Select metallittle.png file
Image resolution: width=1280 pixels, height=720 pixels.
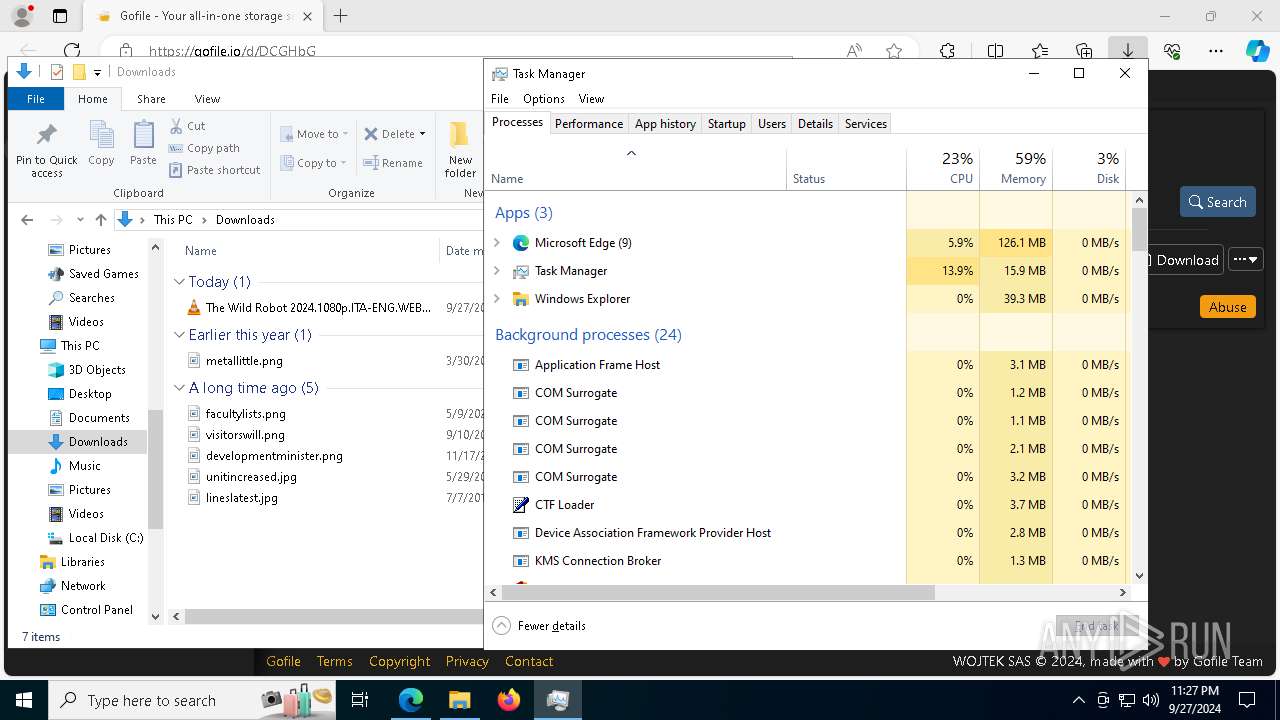tap(244, 361)
